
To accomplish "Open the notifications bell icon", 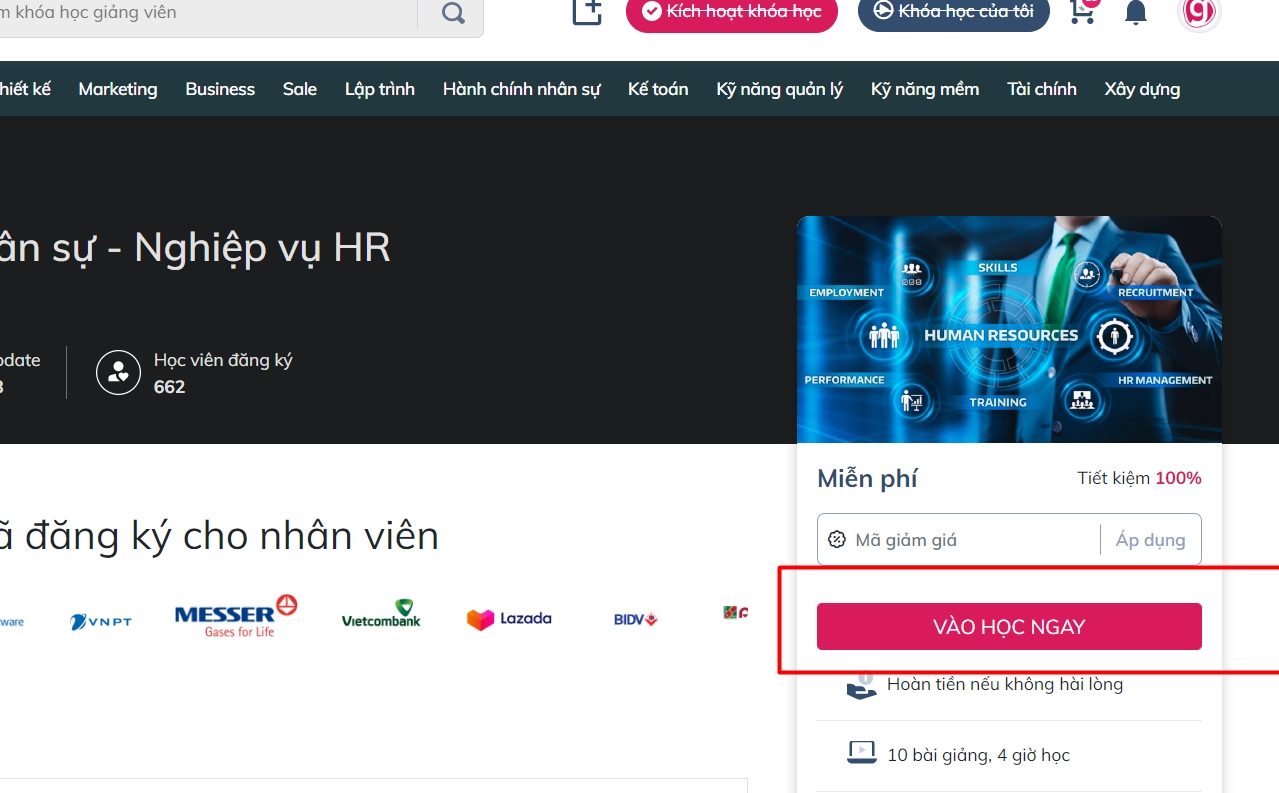I will point(1135,12).
